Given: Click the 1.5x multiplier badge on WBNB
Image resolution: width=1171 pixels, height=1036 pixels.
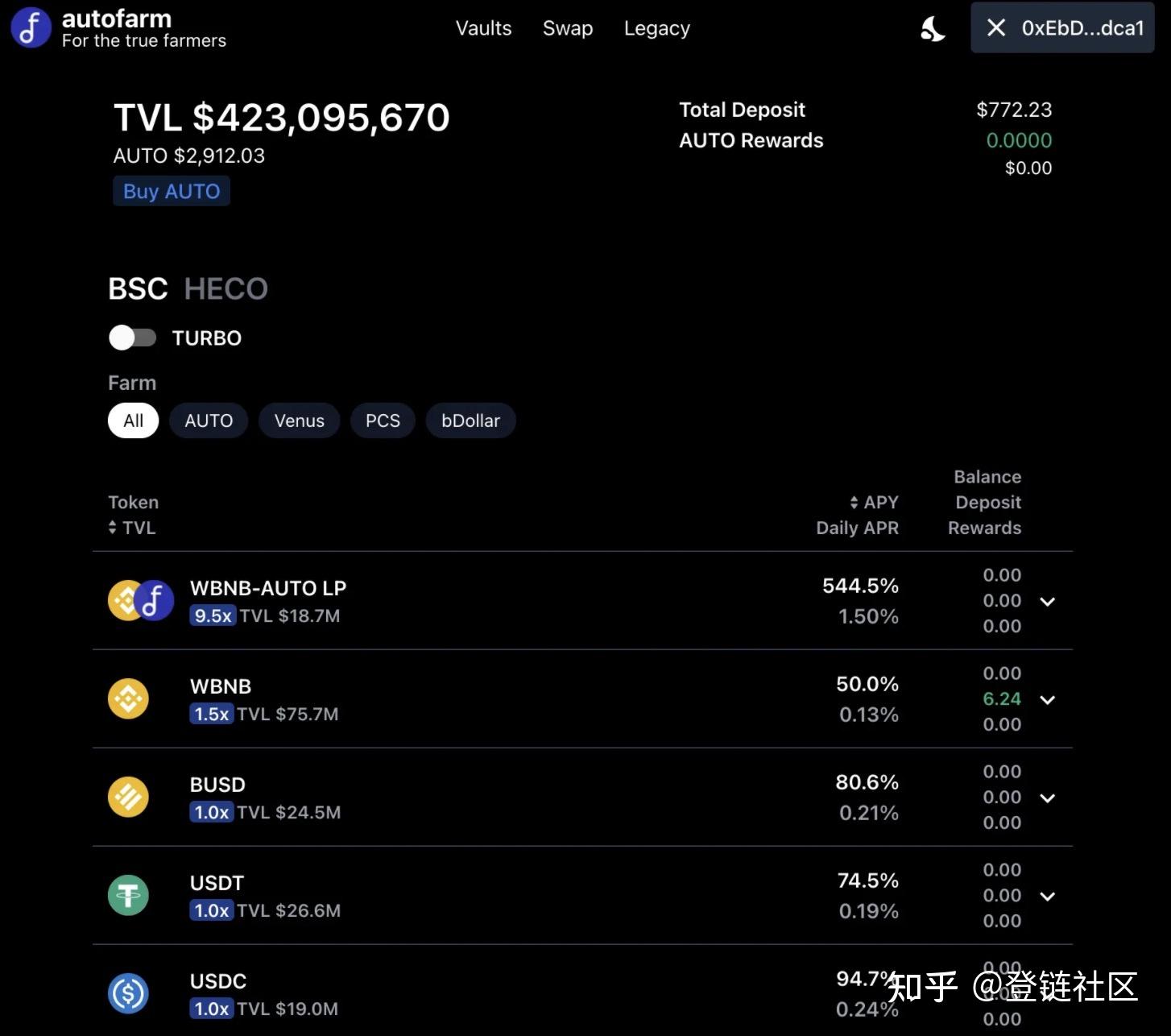Looking at the screenshot, I should [x=212, y=714].
